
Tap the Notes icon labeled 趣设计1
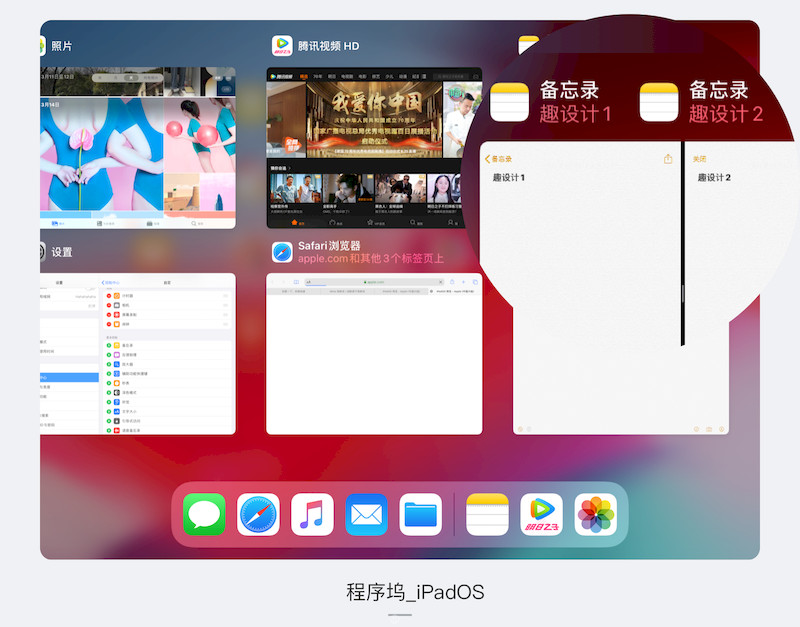click(509, 102)
